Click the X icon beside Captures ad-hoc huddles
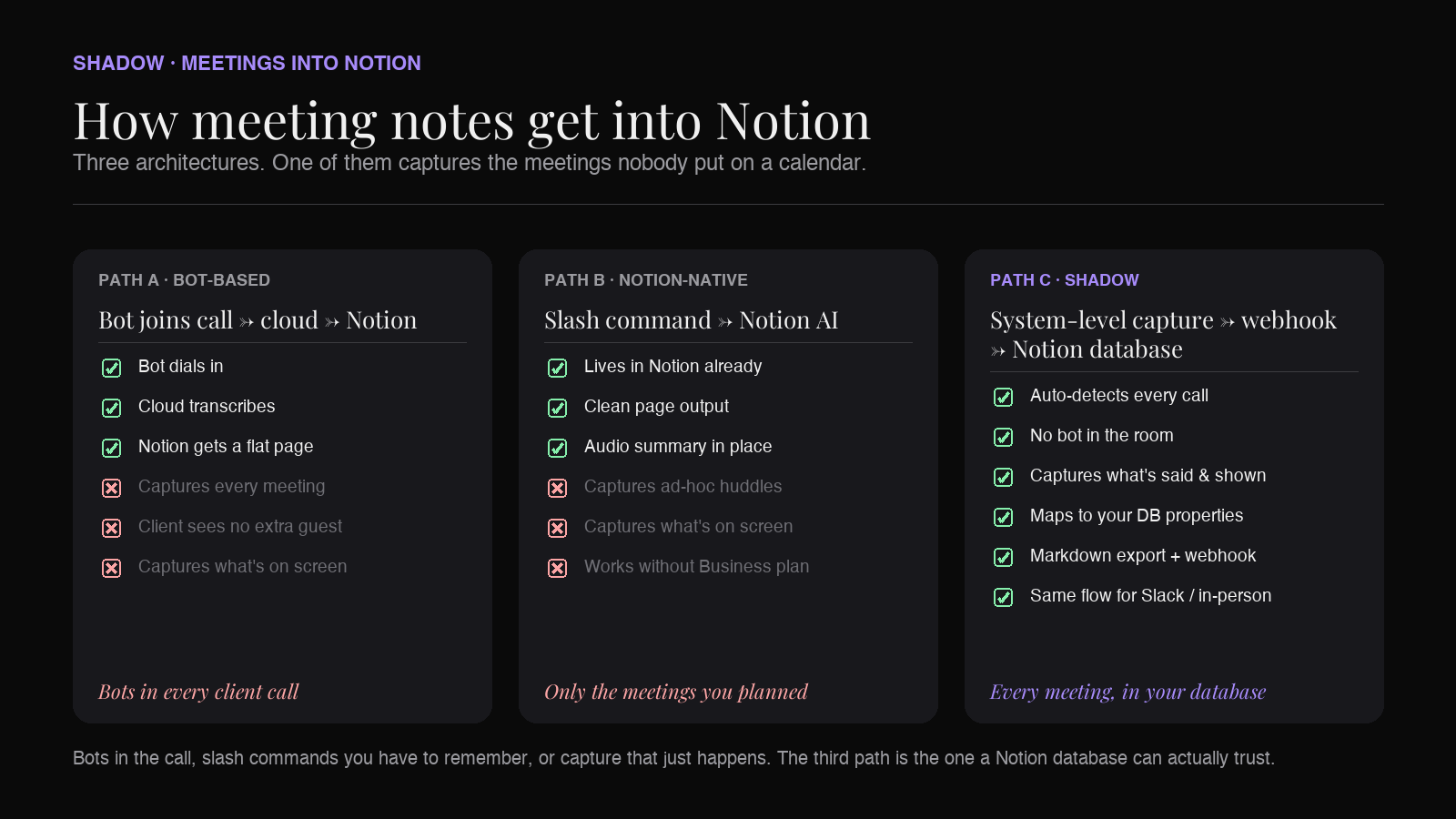 pos(557,488)
